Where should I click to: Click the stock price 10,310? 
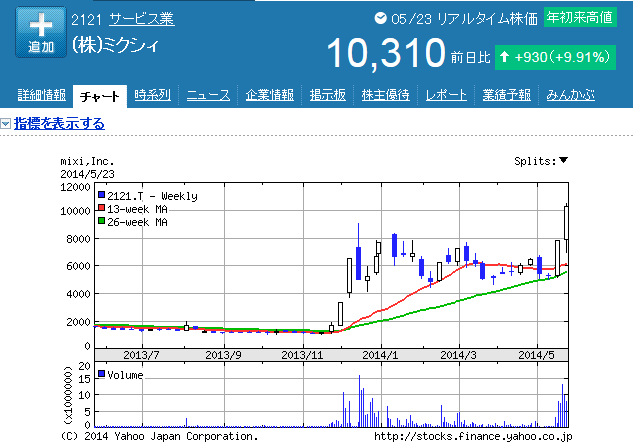pos(386,54)
